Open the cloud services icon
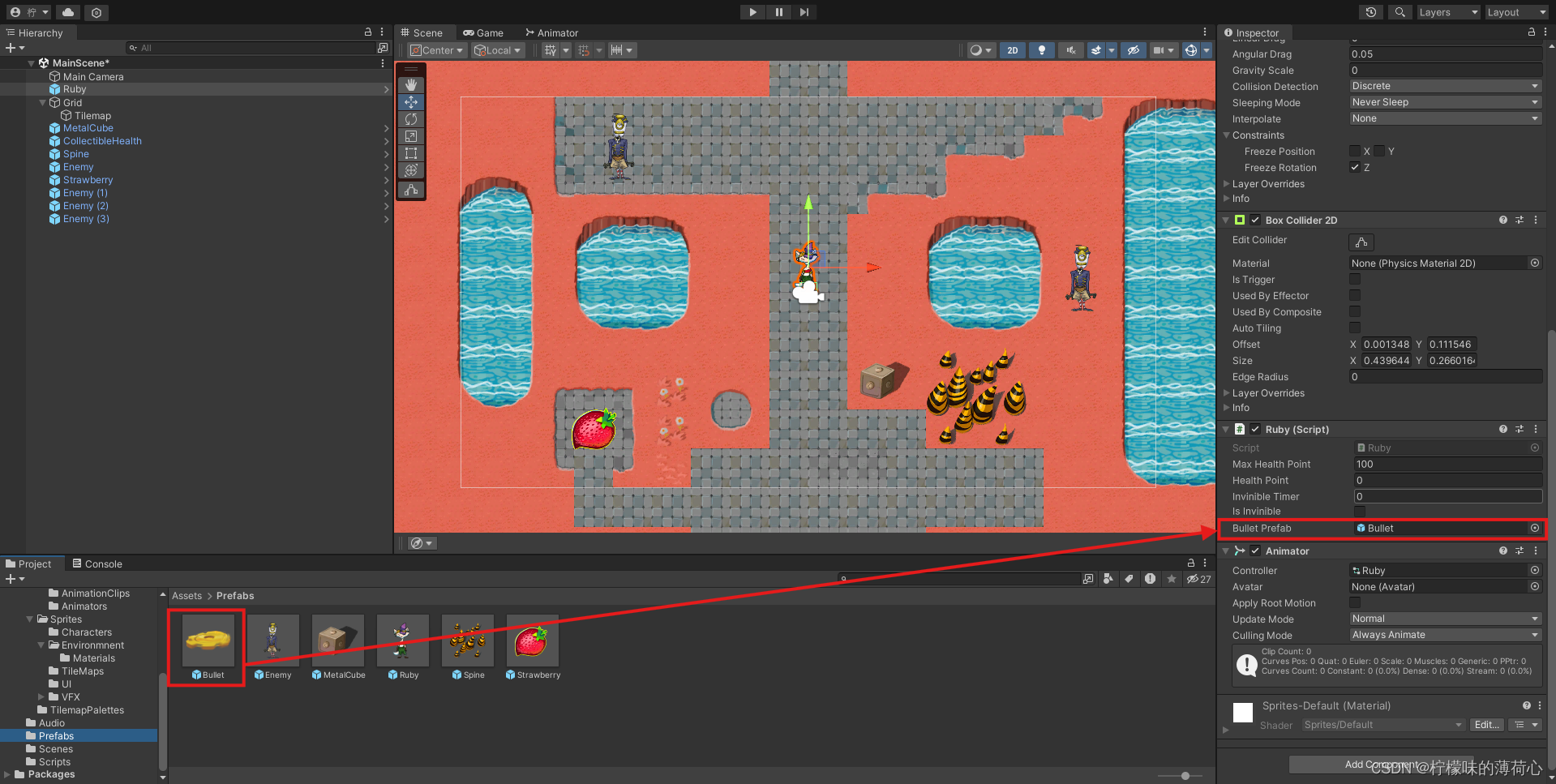 pos(68,12)
